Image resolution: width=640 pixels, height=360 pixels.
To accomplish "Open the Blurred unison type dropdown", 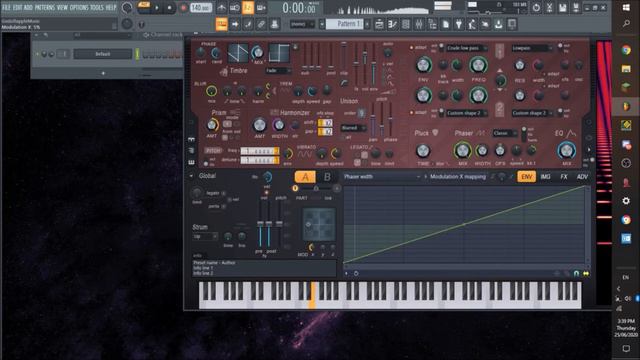I will coord(353,128).
